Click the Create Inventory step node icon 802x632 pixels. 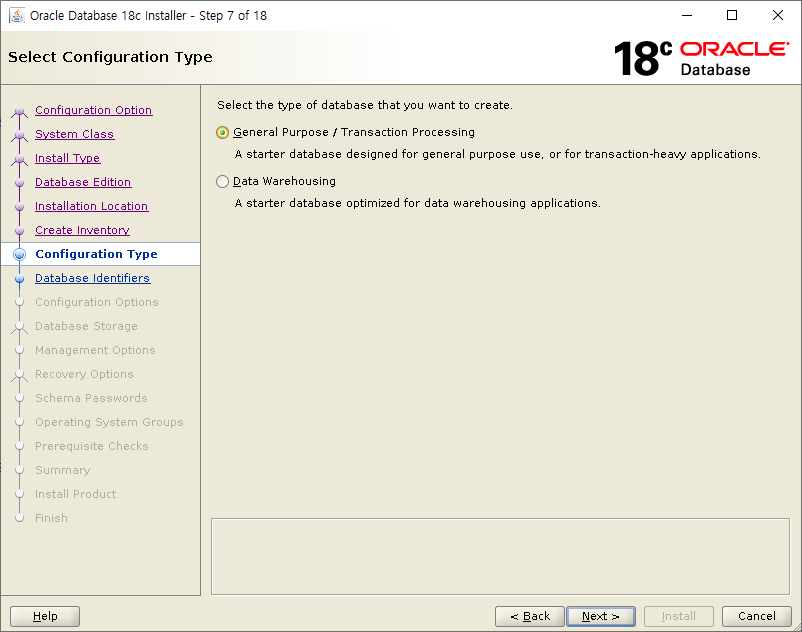click(x=19, y=231)
